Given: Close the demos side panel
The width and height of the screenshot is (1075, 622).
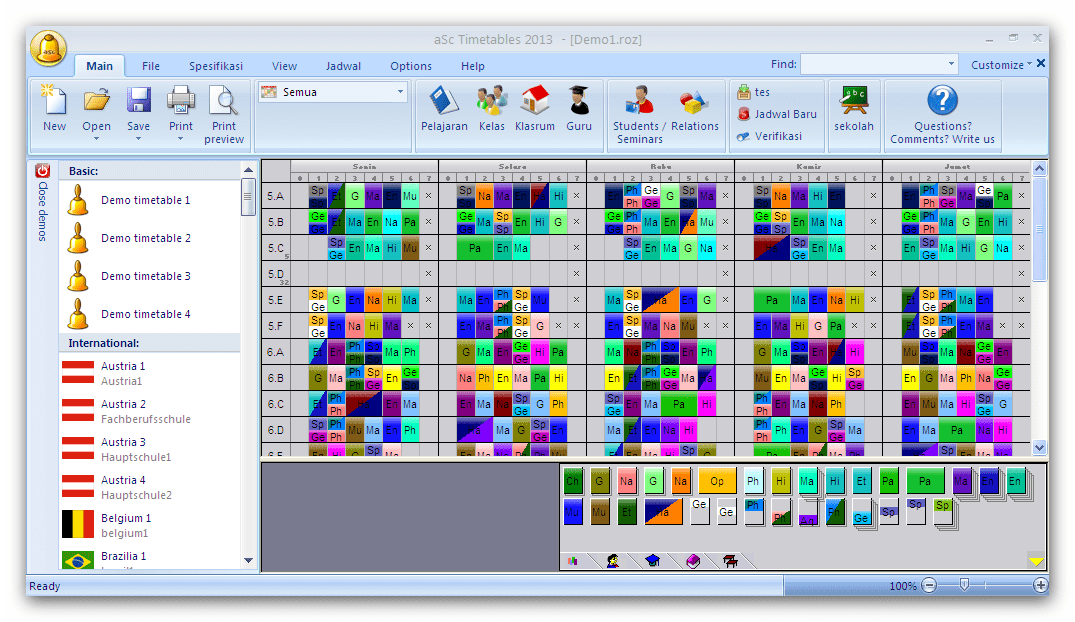Looking at the screenshot, I should (x=43, y=171).
